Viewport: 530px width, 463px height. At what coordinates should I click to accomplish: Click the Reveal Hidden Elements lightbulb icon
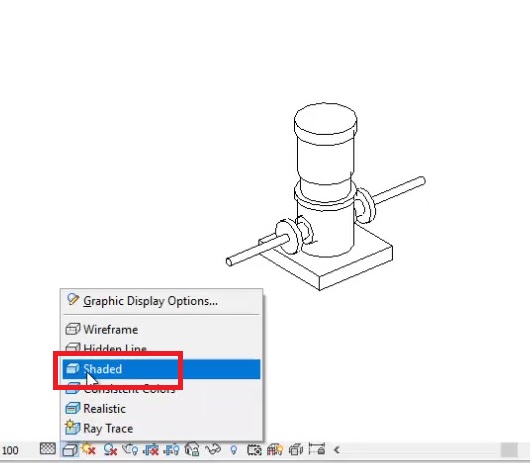(x=234, y=450)
